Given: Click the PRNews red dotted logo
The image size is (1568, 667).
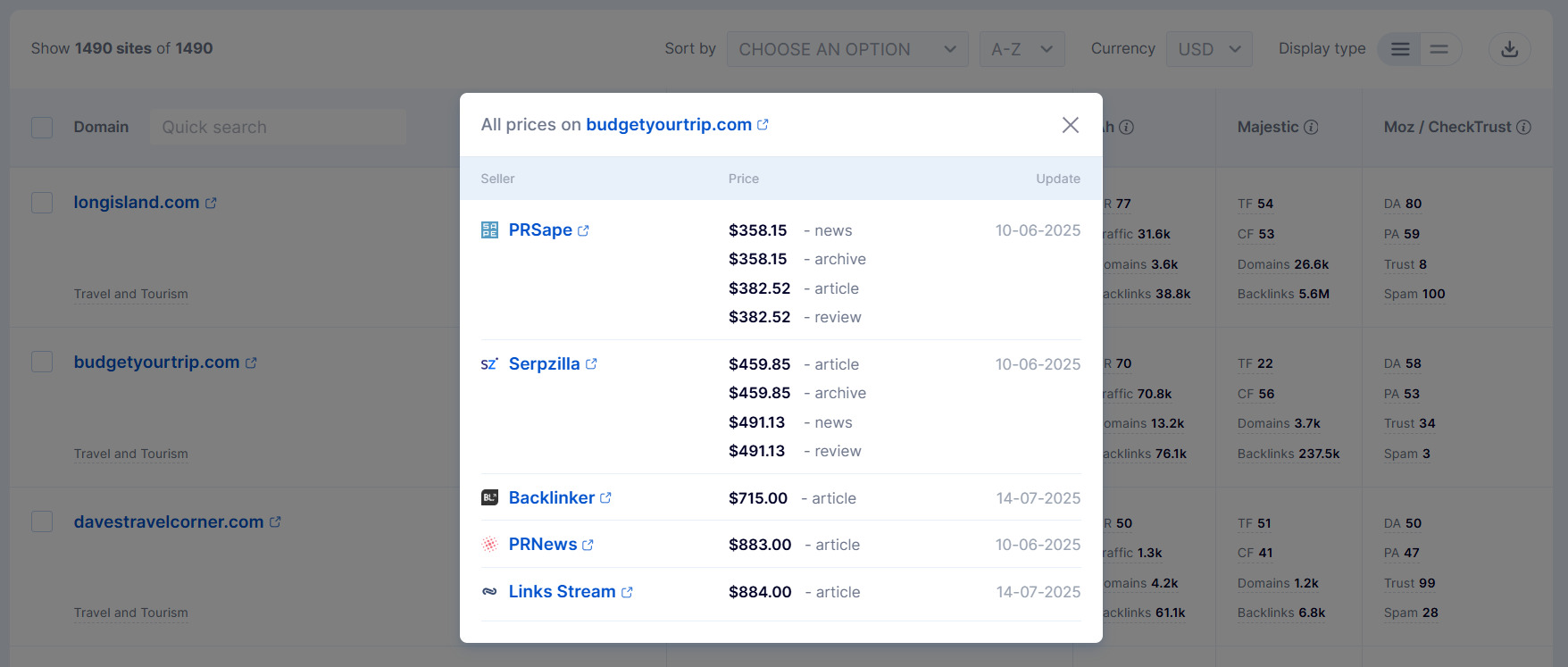Looking at the screenshot, I should pos(489,545).
